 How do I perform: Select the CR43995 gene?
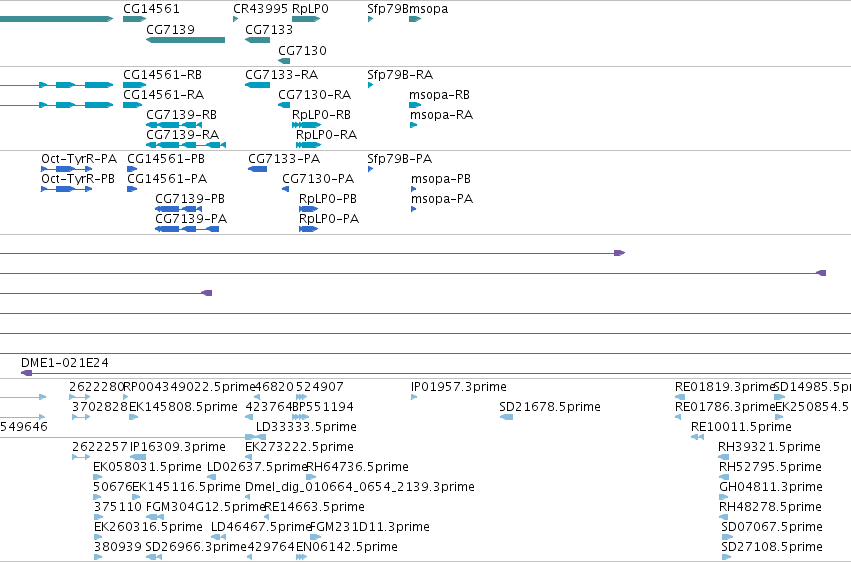pos(236,19)
